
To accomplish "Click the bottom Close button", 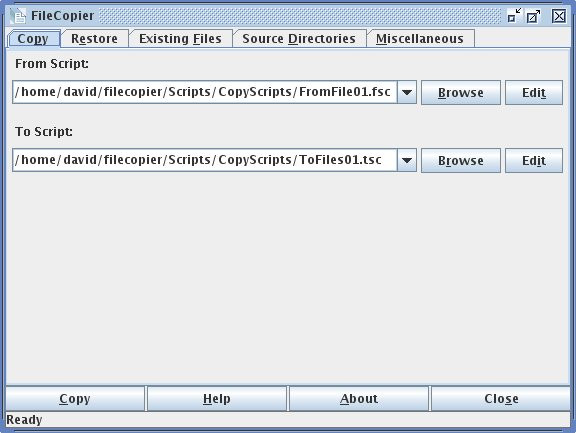I will pos(501,398).
